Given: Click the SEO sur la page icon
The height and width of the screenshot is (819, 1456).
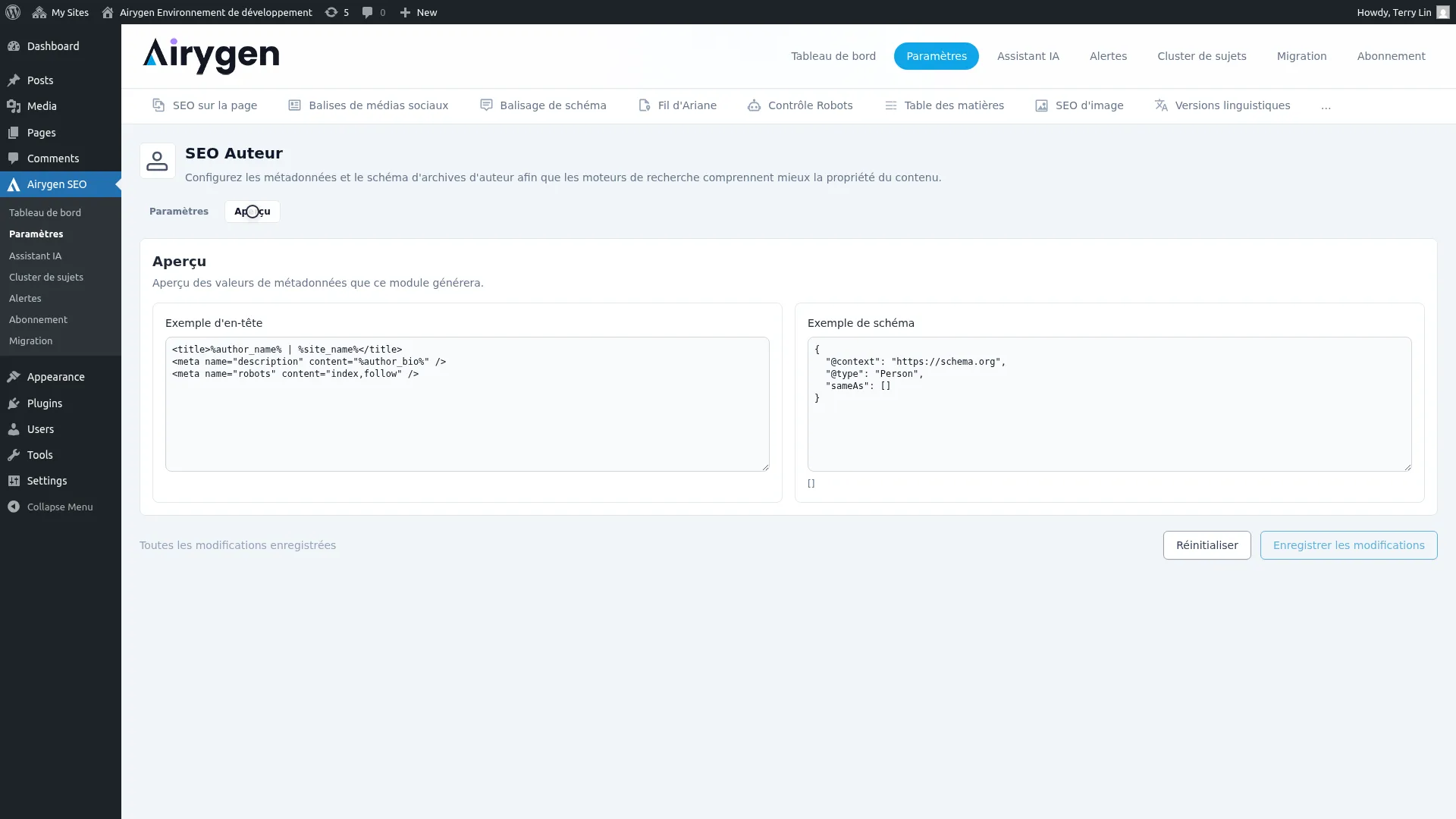Looking at the screenshot, I should tap(158, 105).
